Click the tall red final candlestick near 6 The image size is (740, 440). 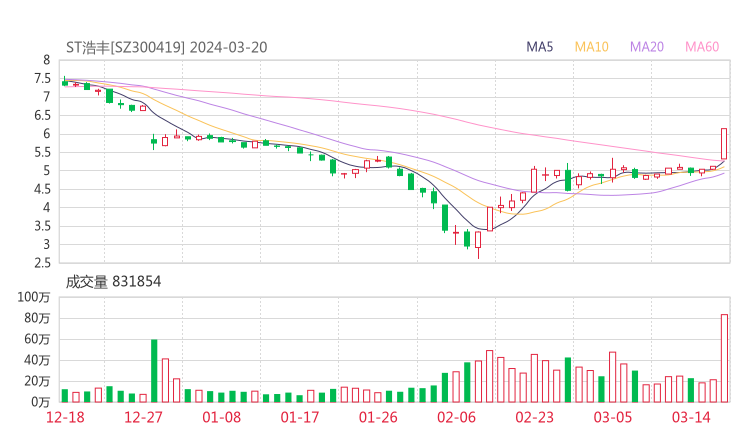724,144
